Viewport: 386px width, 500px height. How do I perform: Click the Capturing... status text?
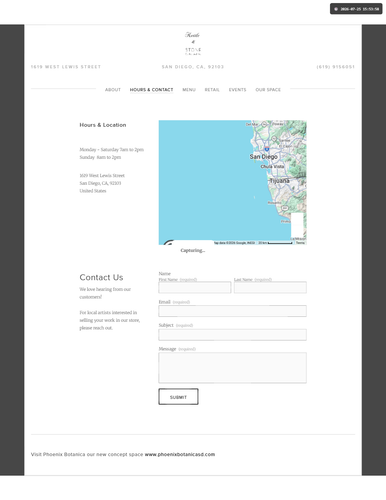tap(193, 250)
